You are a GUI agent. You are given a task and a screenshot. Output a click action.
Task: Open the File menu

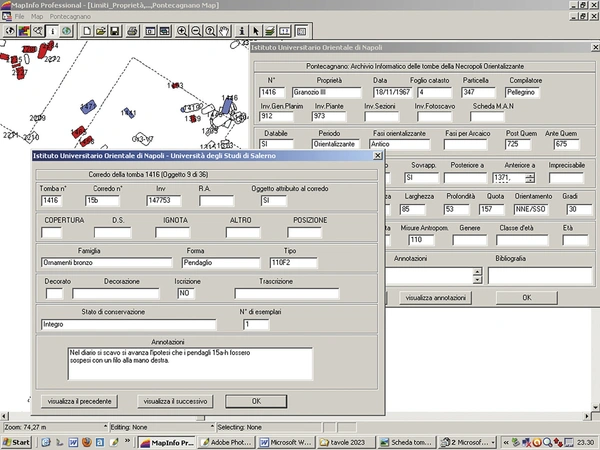(x=17, y=17)
